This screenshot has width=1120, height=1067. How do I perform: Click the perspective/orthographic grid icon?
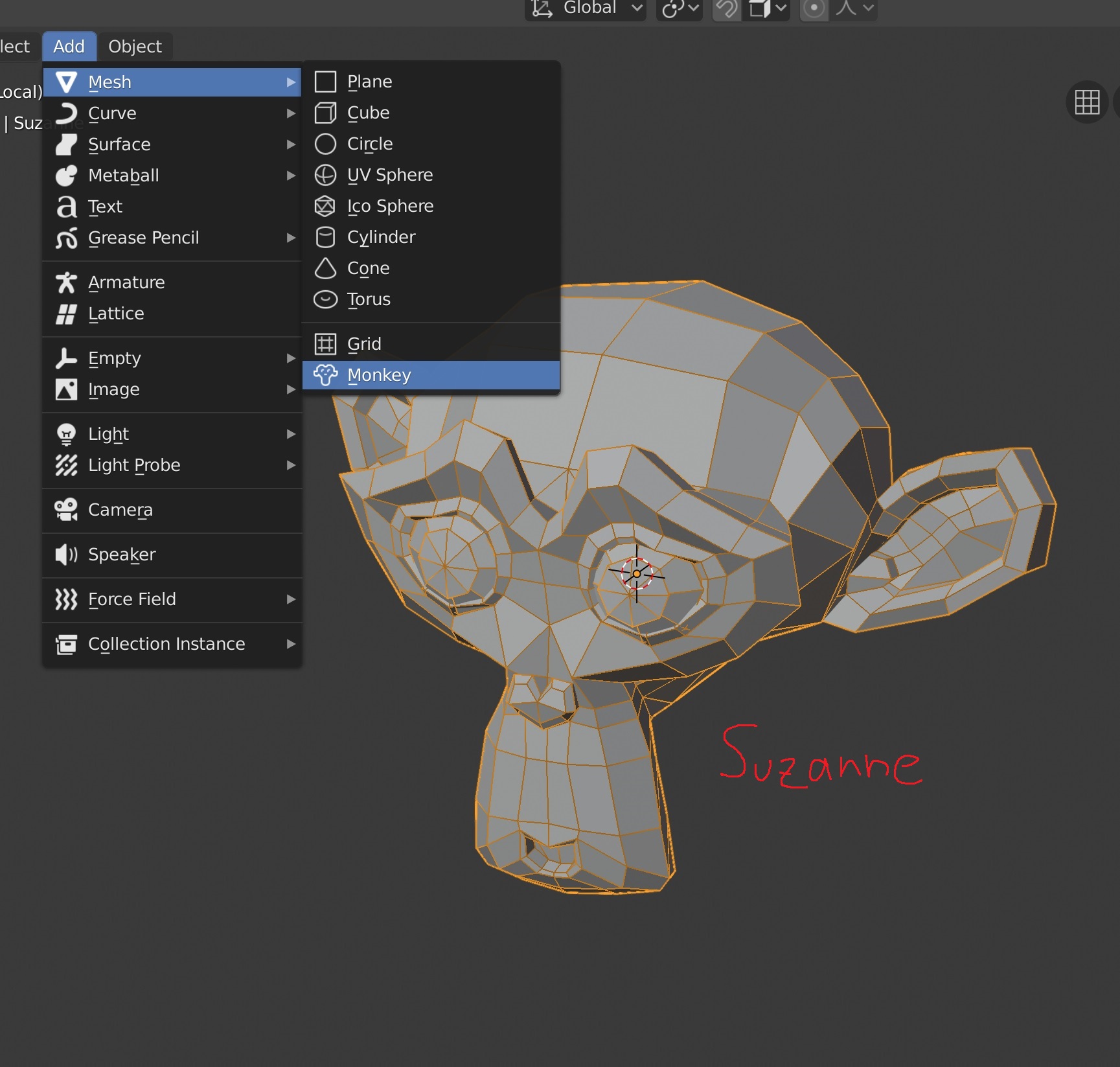click(1086, 102)
